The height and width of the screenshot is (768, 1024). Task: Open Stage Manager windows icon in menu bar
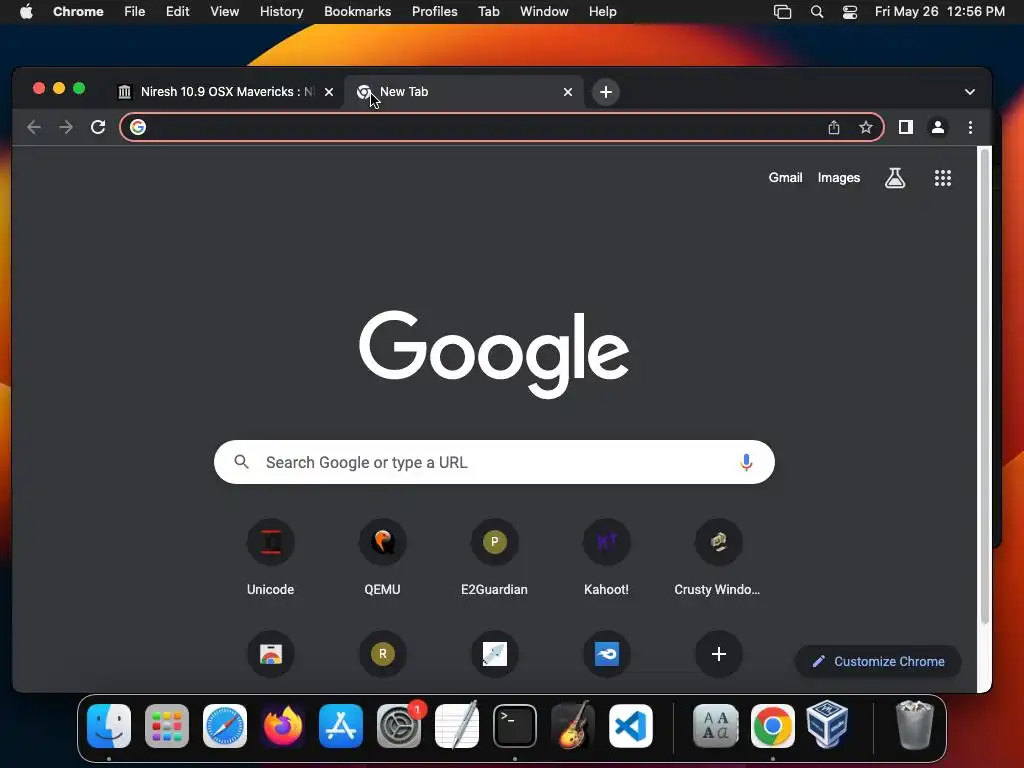click(782, 12)
